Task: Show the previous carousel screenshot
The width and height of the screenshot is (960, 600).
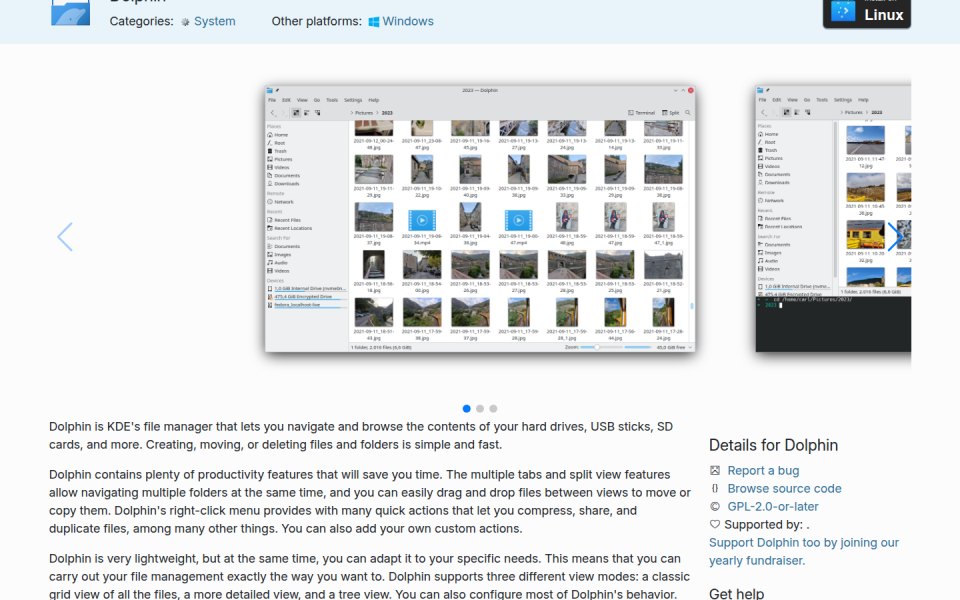Action: [65, 236]
